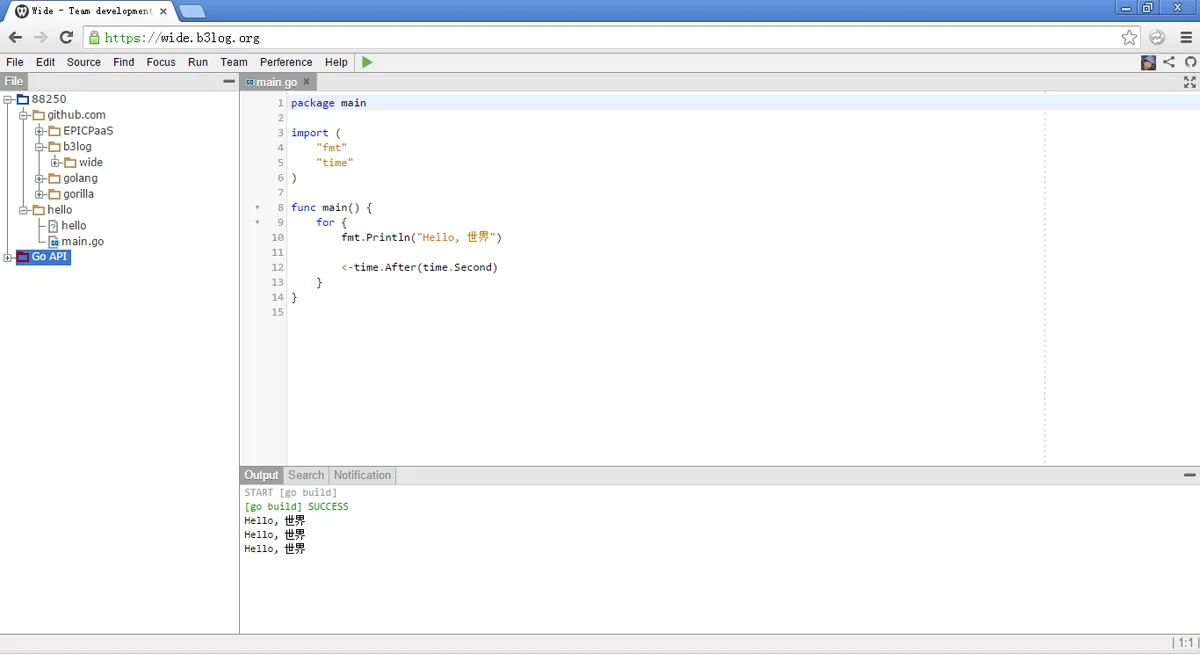Open the File menu
Image resolution: width=1200 pixels, height=654 pixels.
pyautogui.click(x=15, y=62)
